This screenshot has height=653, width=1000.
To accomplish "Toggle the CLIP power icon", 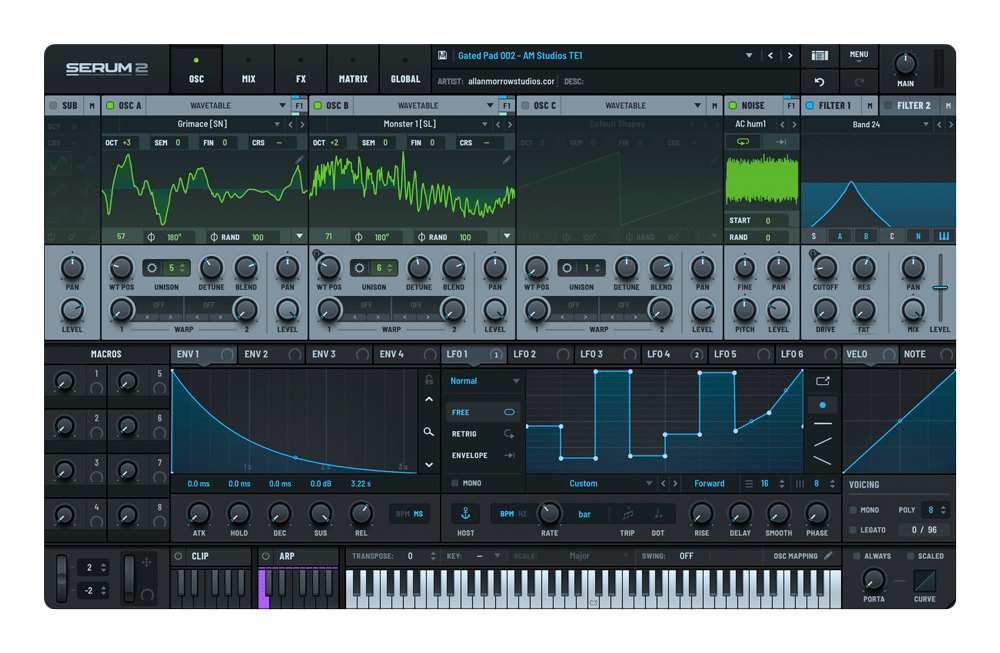I will click(178, 556).
